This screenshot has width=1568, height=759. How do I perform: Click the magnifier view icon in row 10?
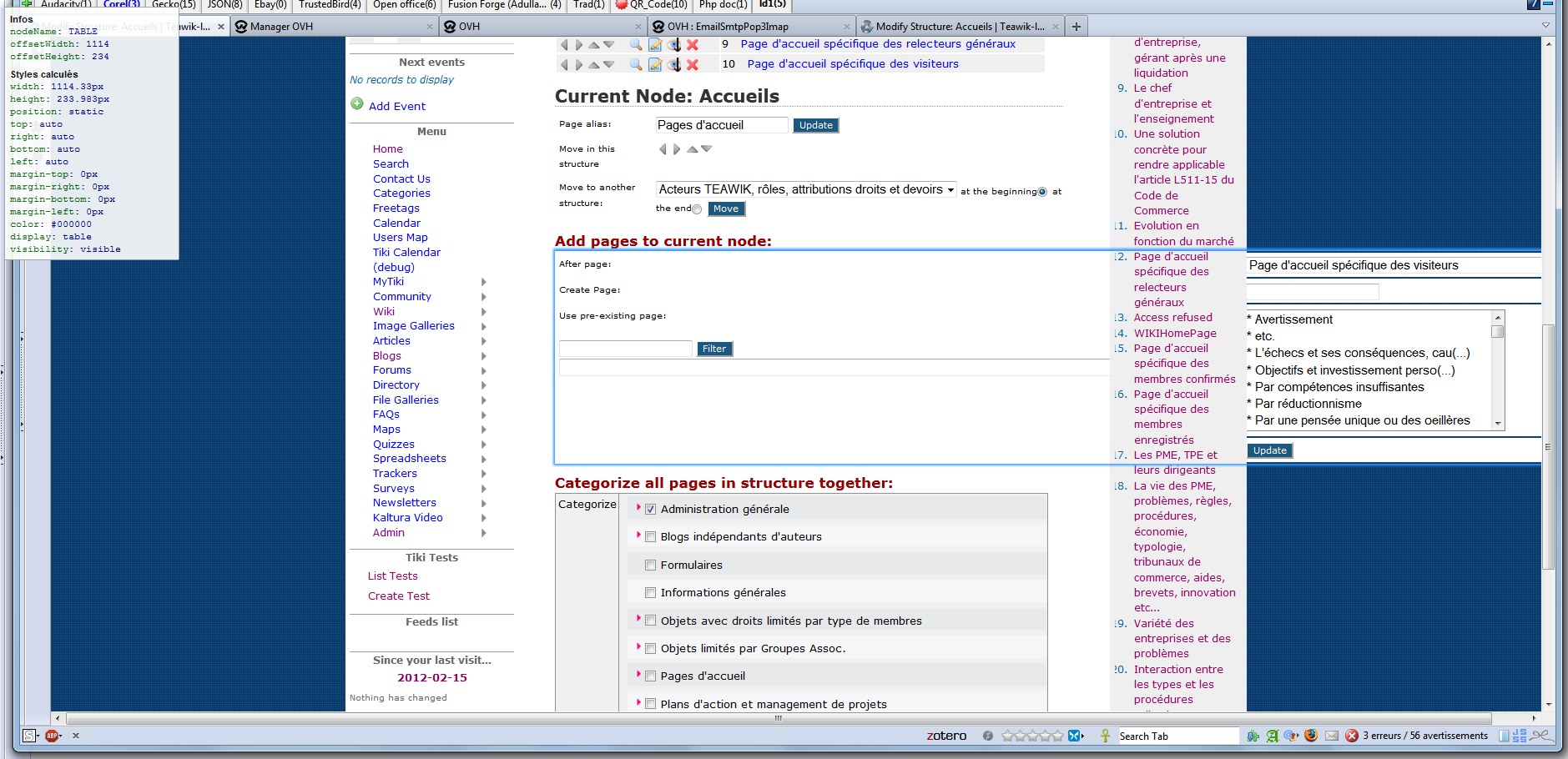pos(636,64)
